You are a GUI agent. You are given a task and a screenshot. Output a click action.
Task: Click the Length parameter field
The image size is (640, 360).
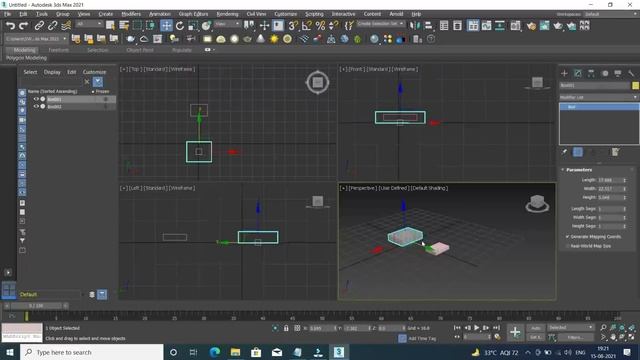[x=609, y=180]
